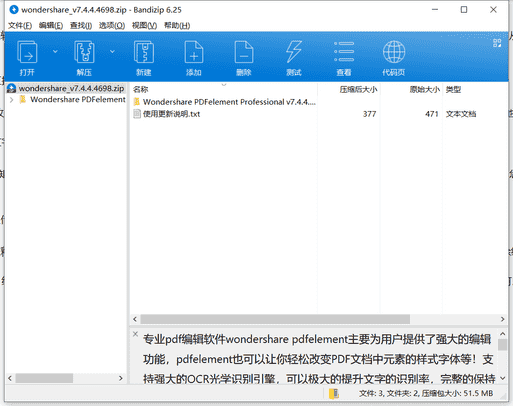Image resolution: width=513 pixels, height=406 pixels.
Task: Click the tree pane scroll left arrow
Action: coord(10,378)
